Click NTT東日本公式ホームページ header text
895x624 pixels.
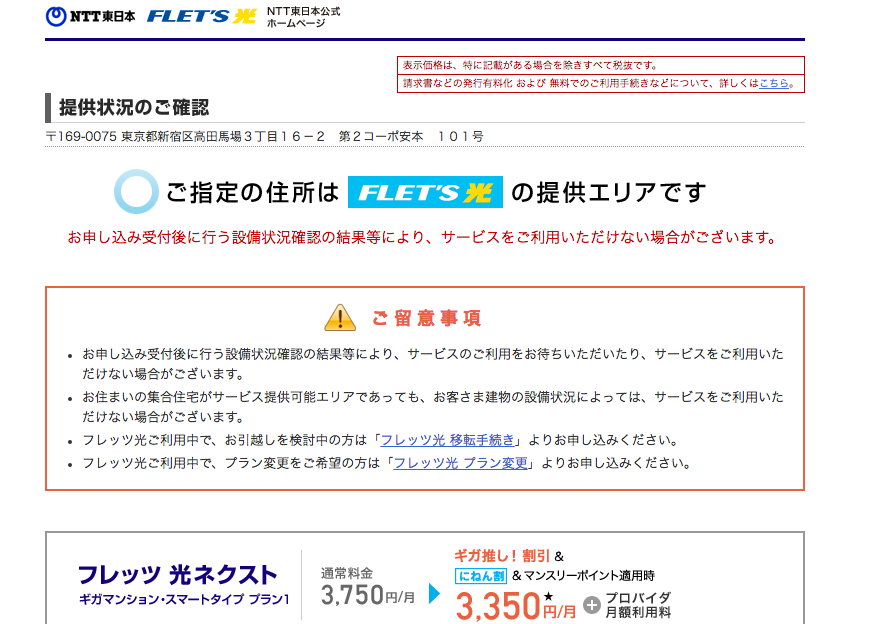(304, 17)
